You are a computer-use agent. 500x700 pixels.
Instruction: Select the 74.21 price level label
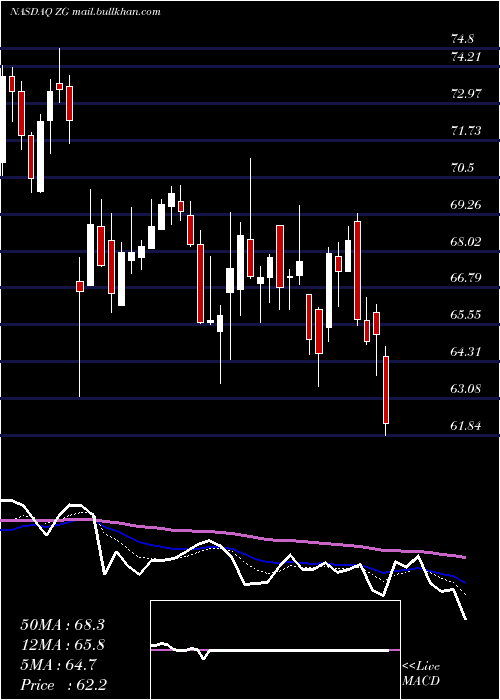[x=467, y=57]
